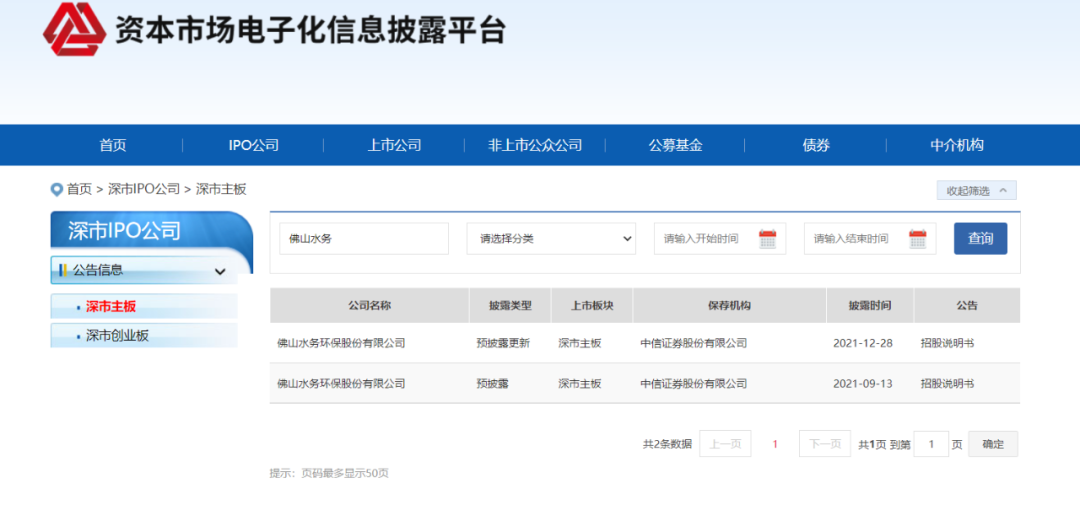Focus the page number jump input

click(931, 444)
